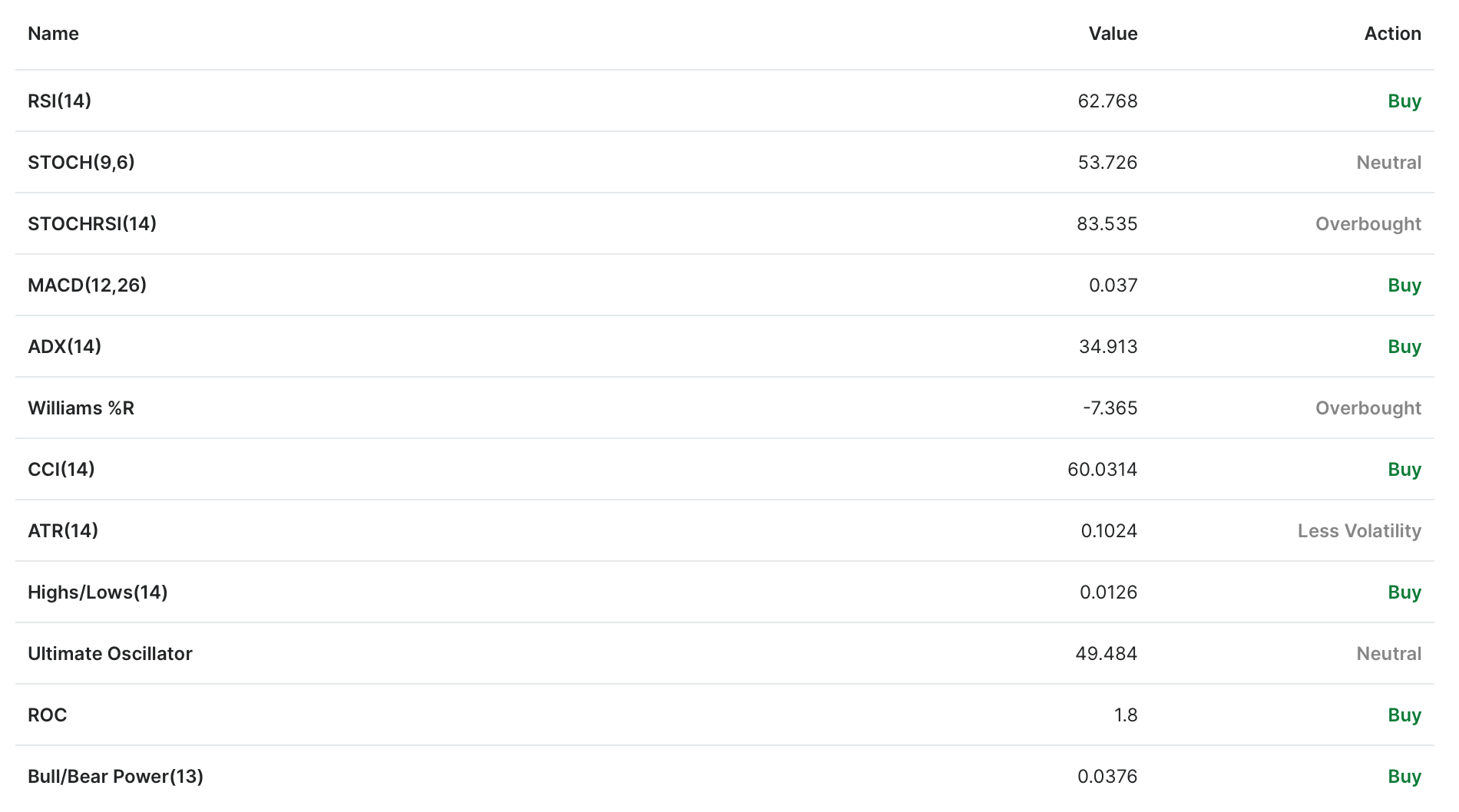Screen dimensions: 1459x812
Task: Click the ROC value 1.8
Action: coord(1126,715)
